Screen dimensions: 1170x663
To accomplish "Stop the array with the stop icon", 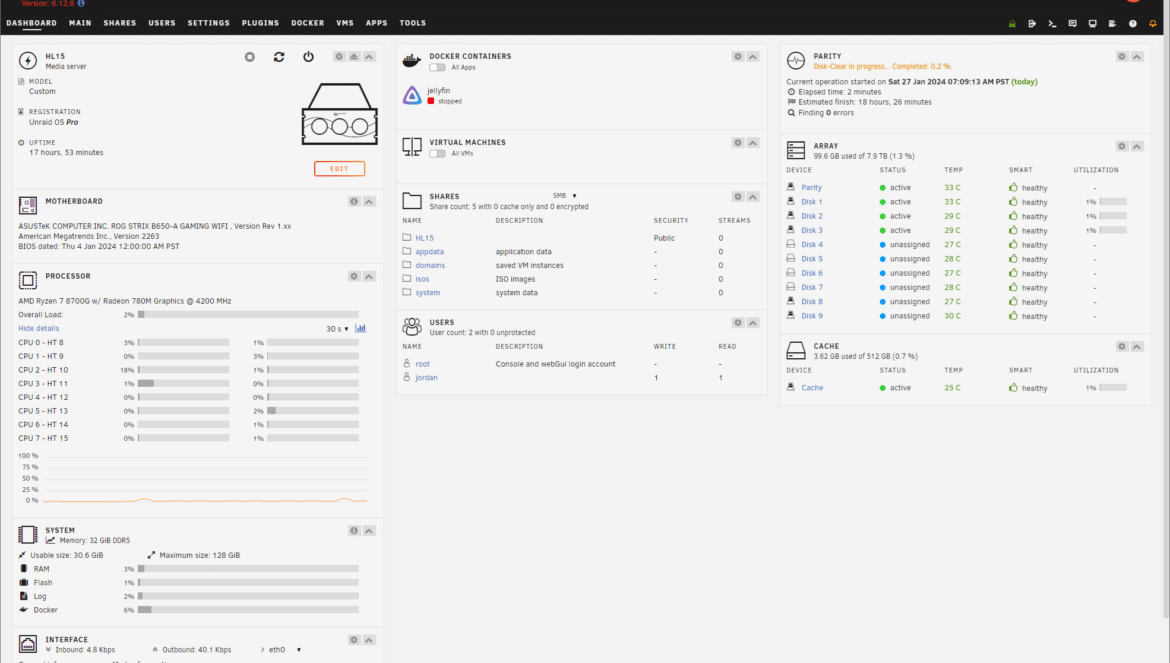I will 250,57.
